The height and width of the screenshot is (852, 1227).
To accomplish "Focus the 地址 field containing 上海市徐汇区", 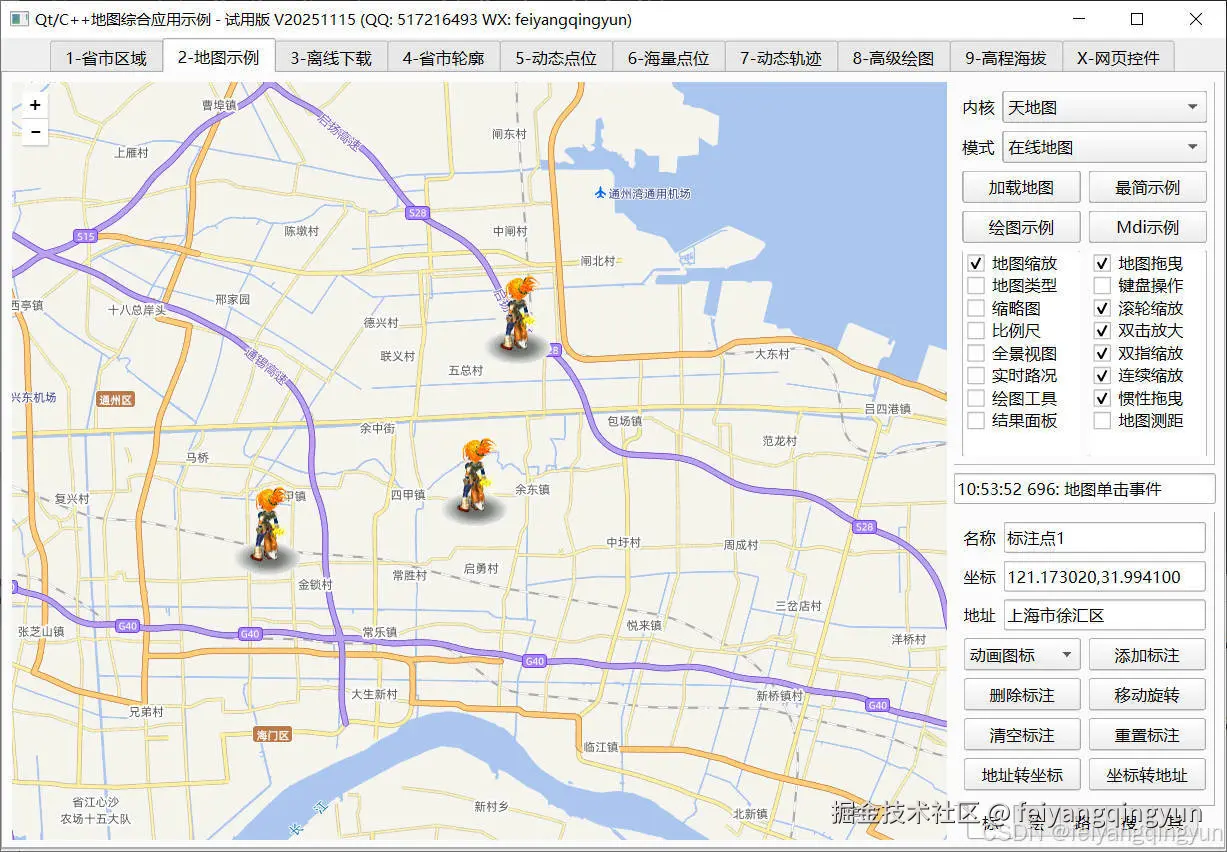I will pyautogui.click(x=1104, y=615).
